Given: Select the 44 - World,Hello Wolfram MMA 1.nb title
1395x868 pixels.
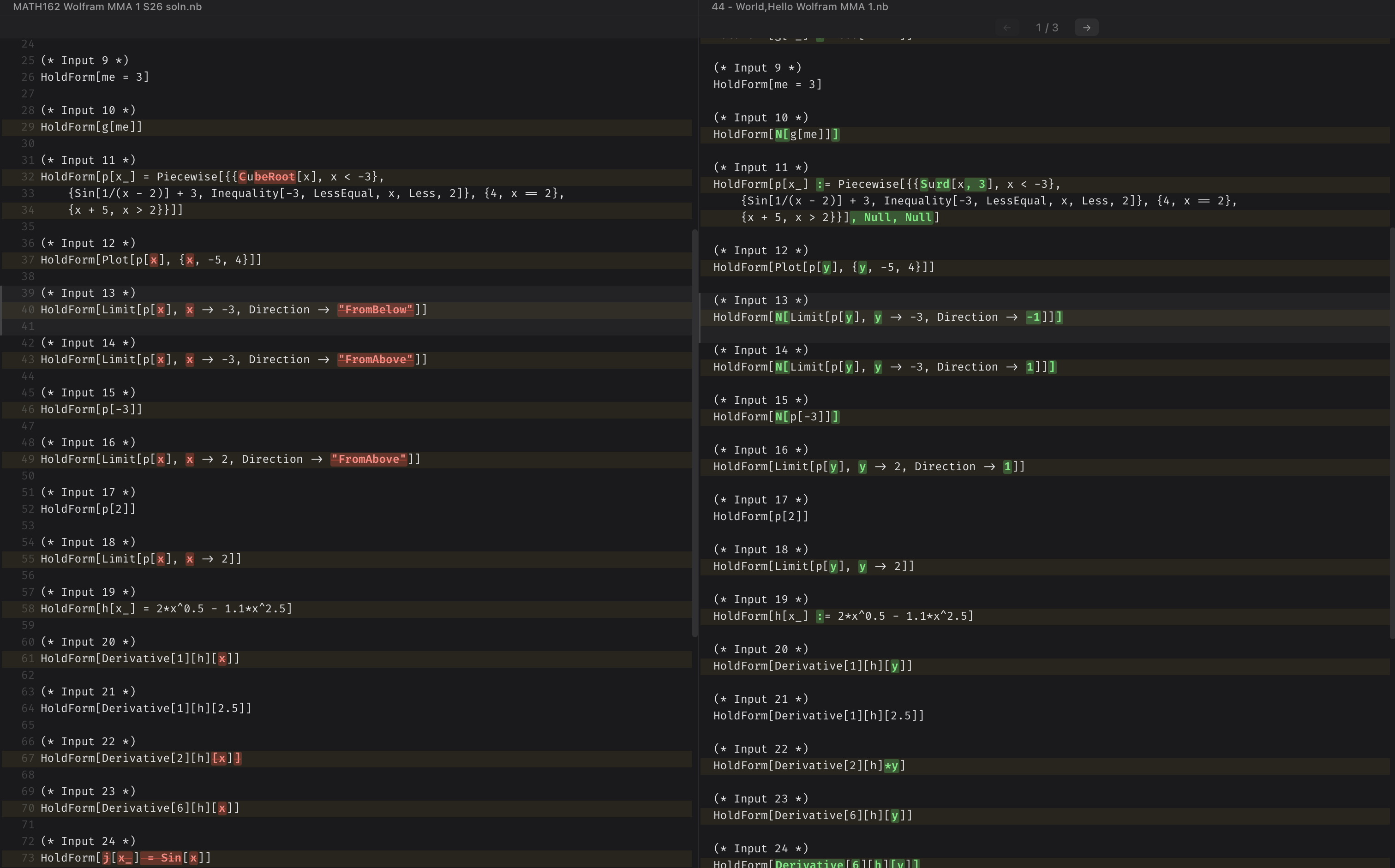Looking at the screenshot, I should (x=799, y=7).
